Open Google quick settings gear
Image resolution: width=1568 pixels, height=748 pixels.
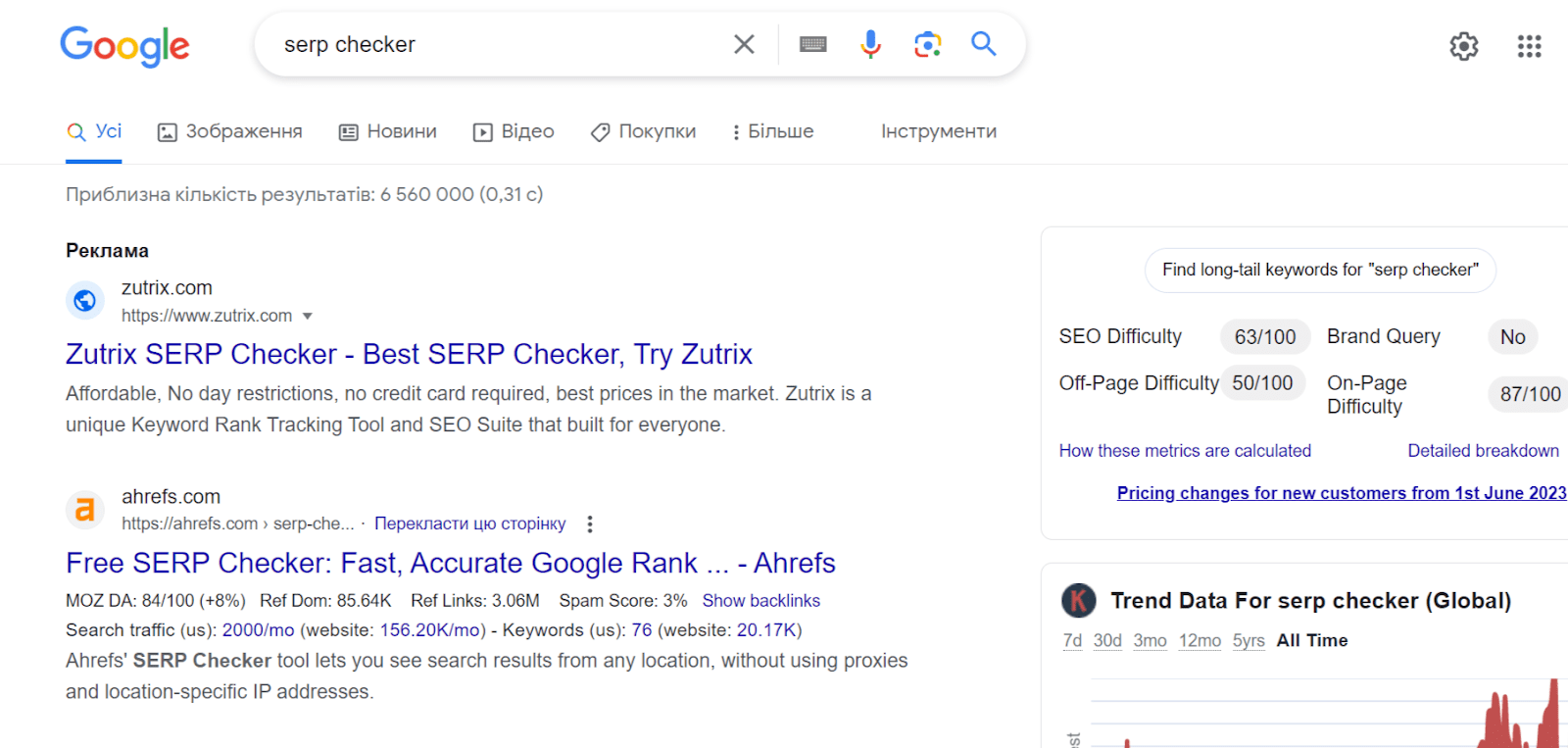pyautogui.click(x=1464, y=46)
